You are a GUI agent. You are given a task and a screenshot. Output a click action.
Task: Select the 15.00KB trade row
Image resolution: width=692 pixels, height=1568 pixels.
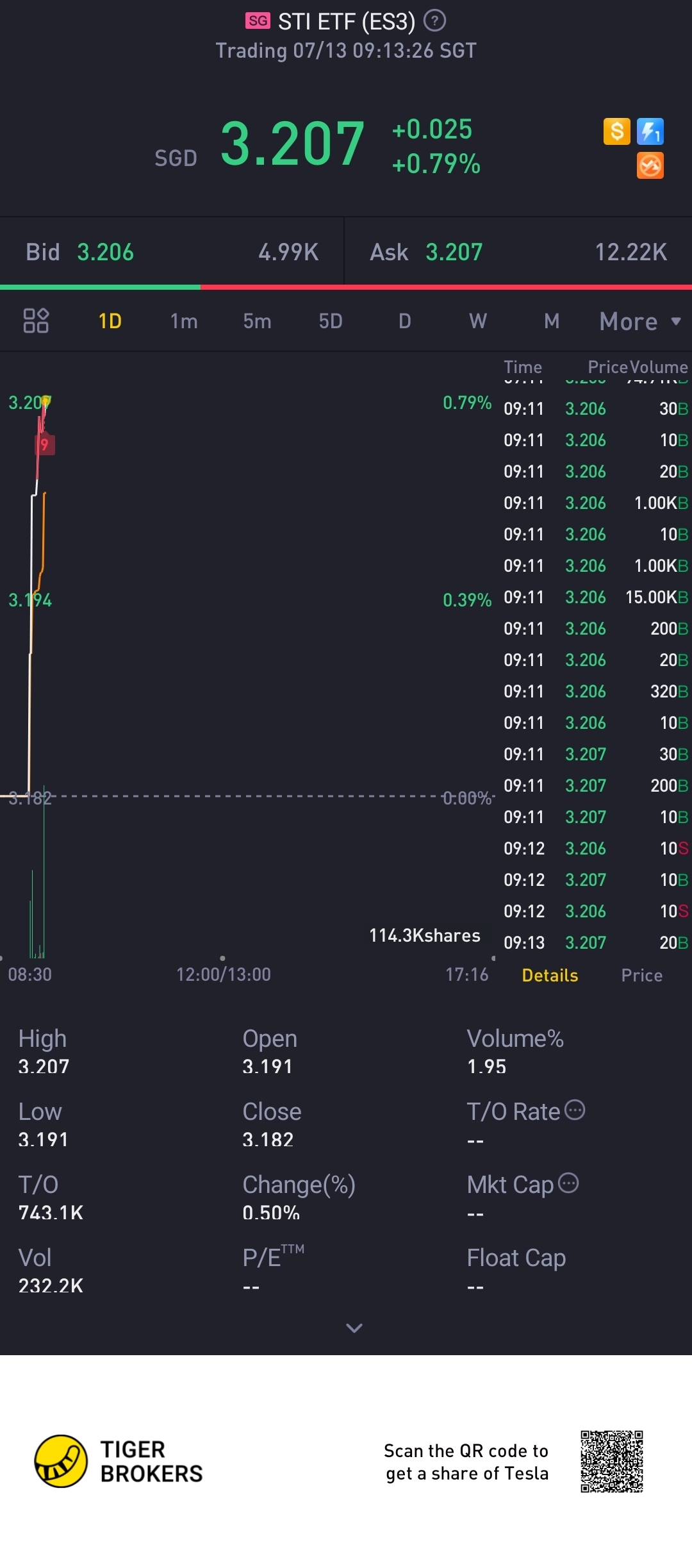[596, 597]
